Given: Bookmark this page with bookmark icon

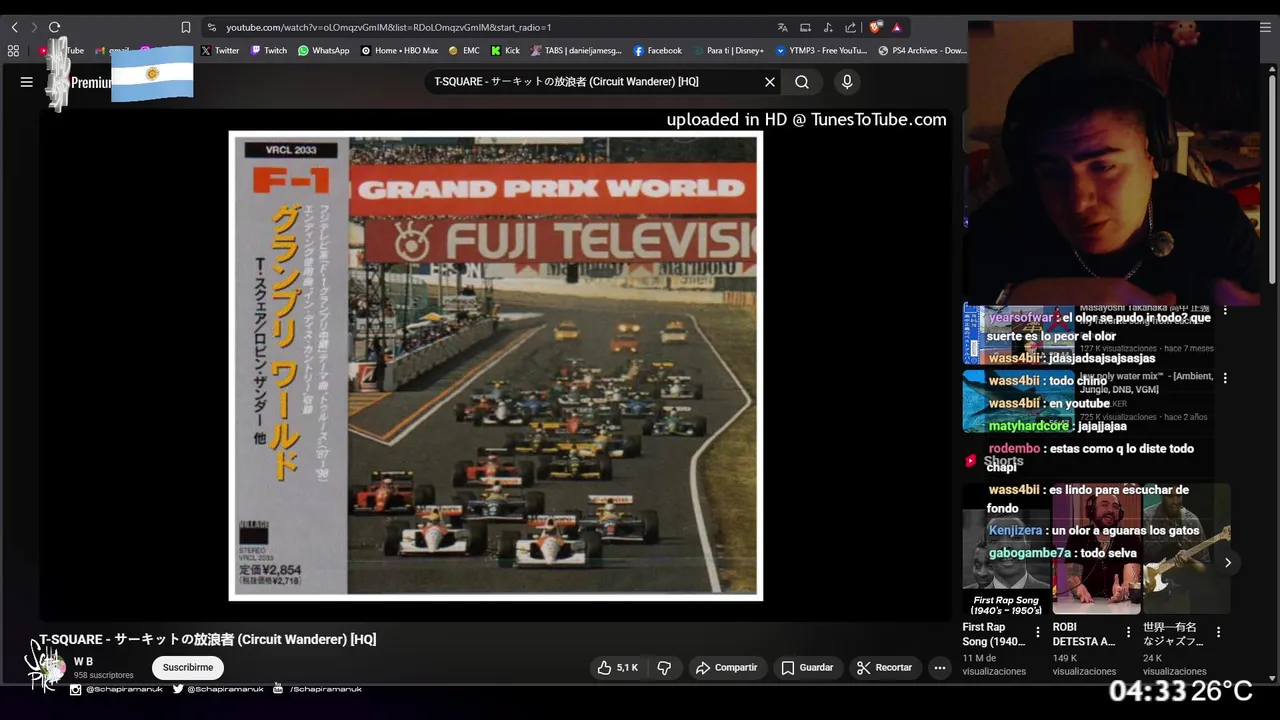Looking at the screenshot, I should pyautogui.click(x=186, y=27).
